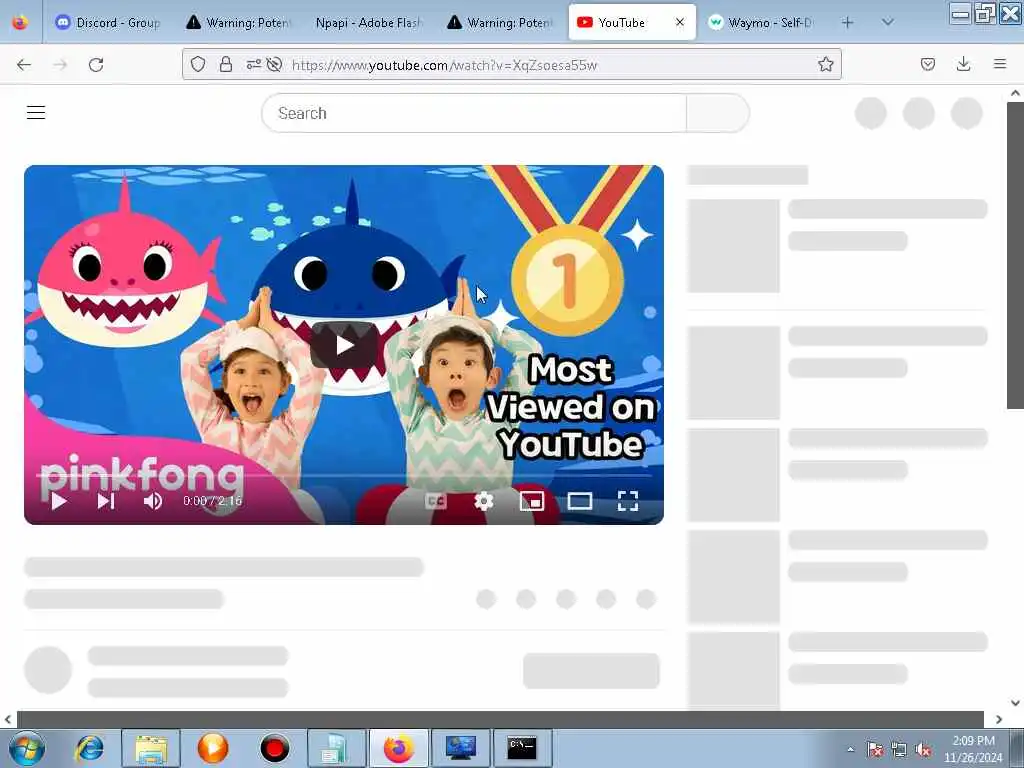Viewport: 1024px width, 768px height.
Task: View site security padlock information
Action: coord(226,64)
